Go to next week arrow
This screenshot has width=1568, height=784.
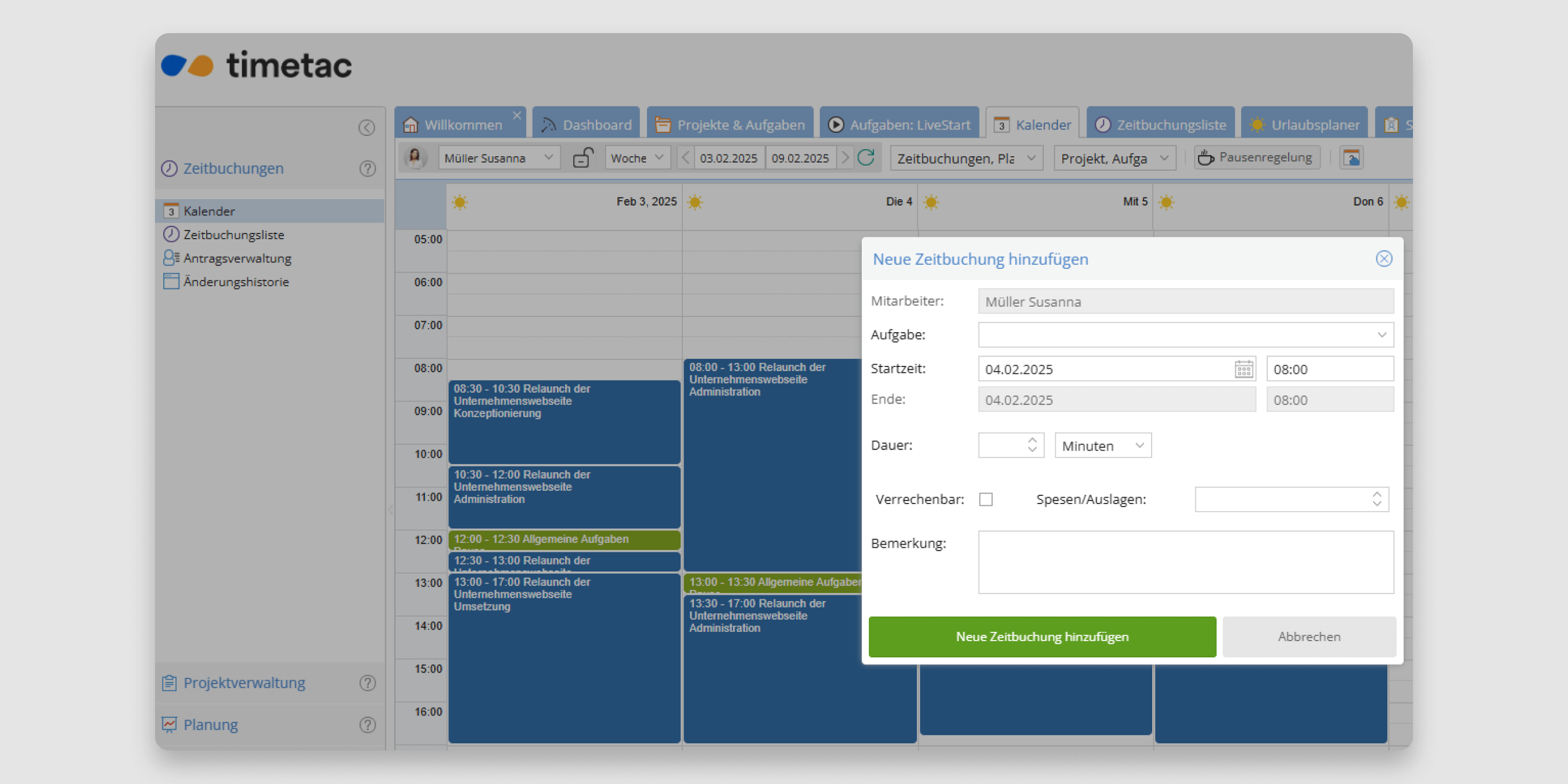(x=845, y=157)
